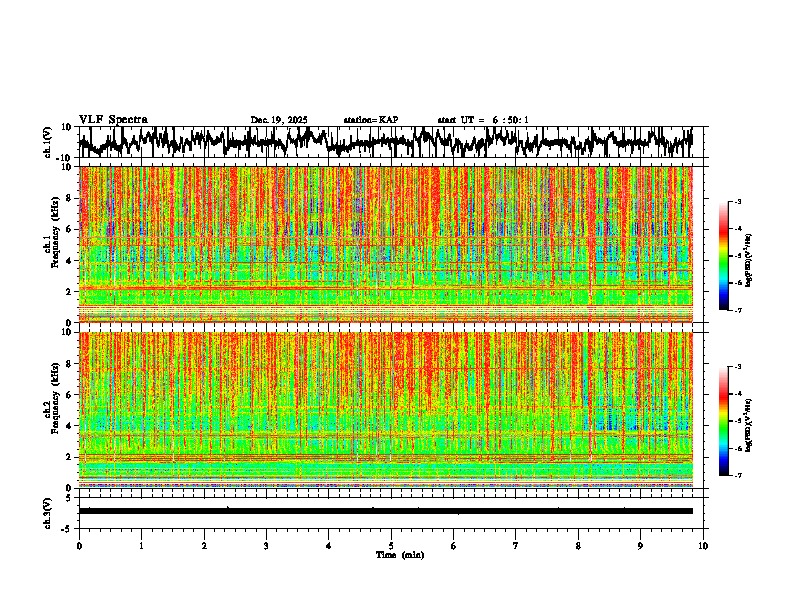This screenshot has width=792, height=612.
Task: Click the "station=KAP" header label
Action: [x=371, y=120]
